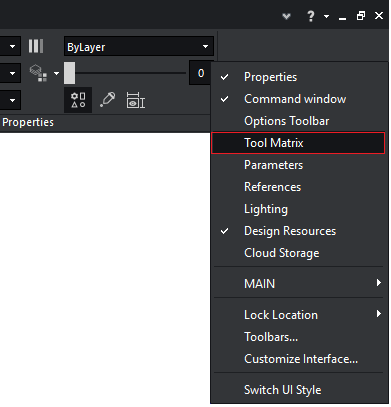Click the lineweight bars icon

36,46
